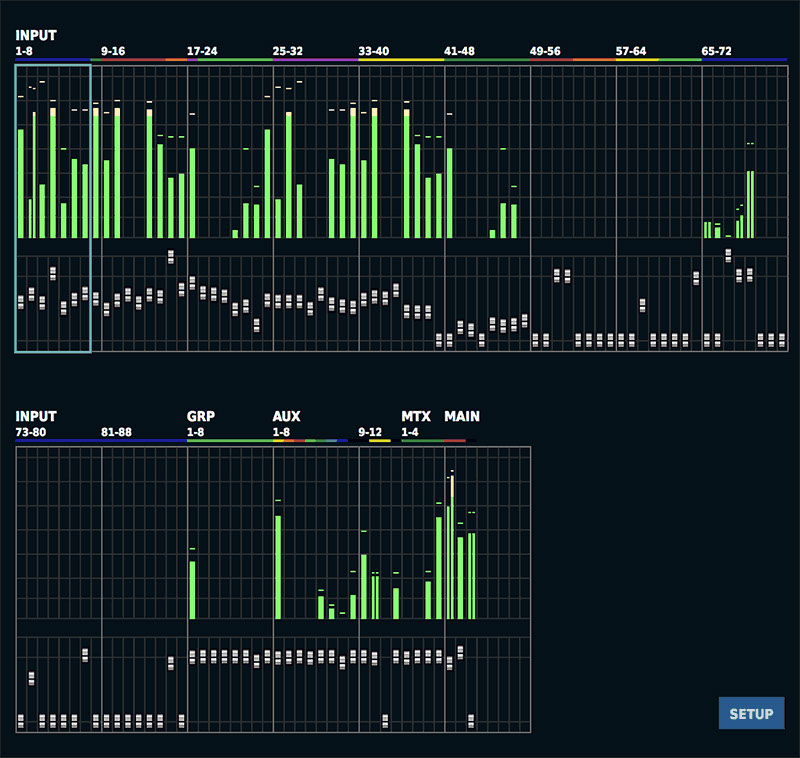800x758 pixels.
Task: Select the MTX header label
Action: 415,416
